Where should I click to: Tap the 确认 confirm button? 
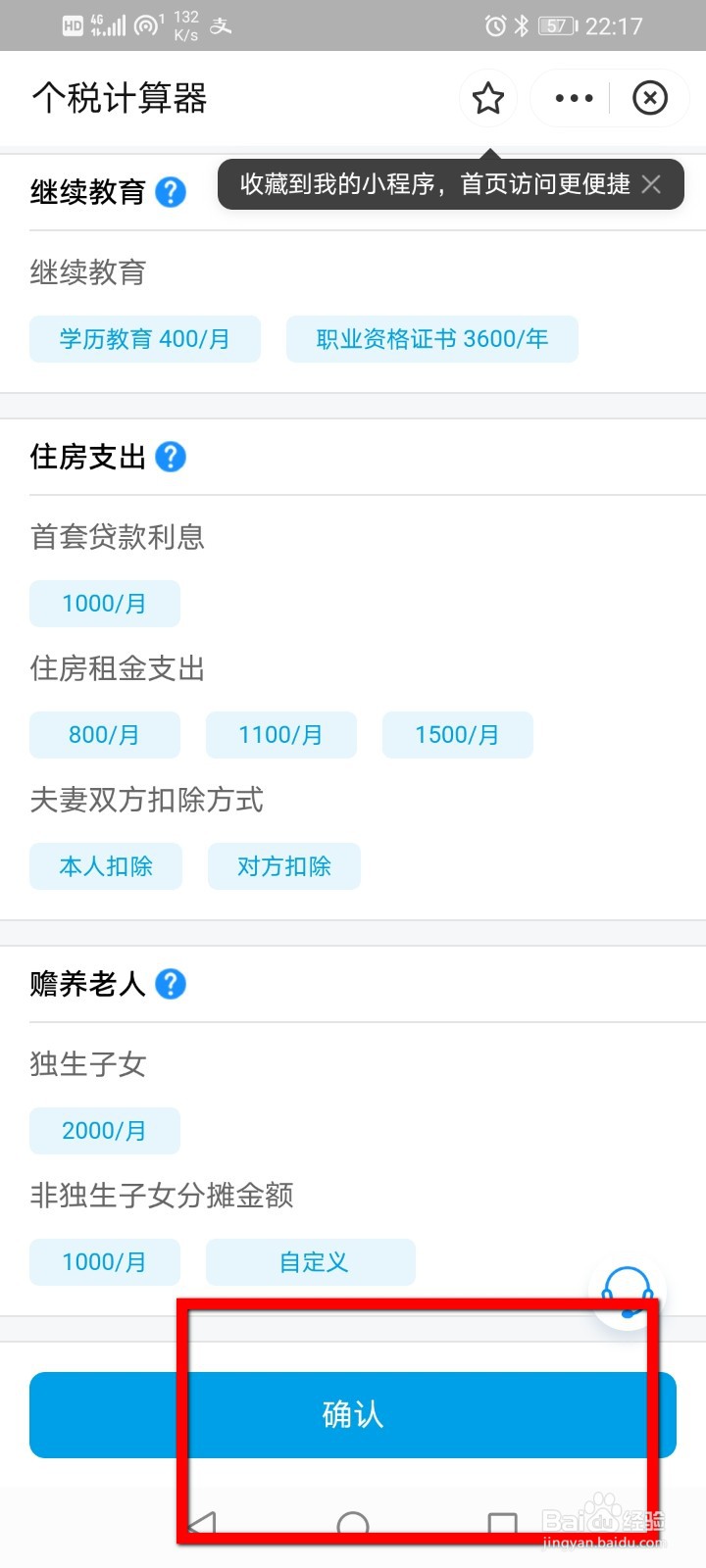coord(353,1415)
